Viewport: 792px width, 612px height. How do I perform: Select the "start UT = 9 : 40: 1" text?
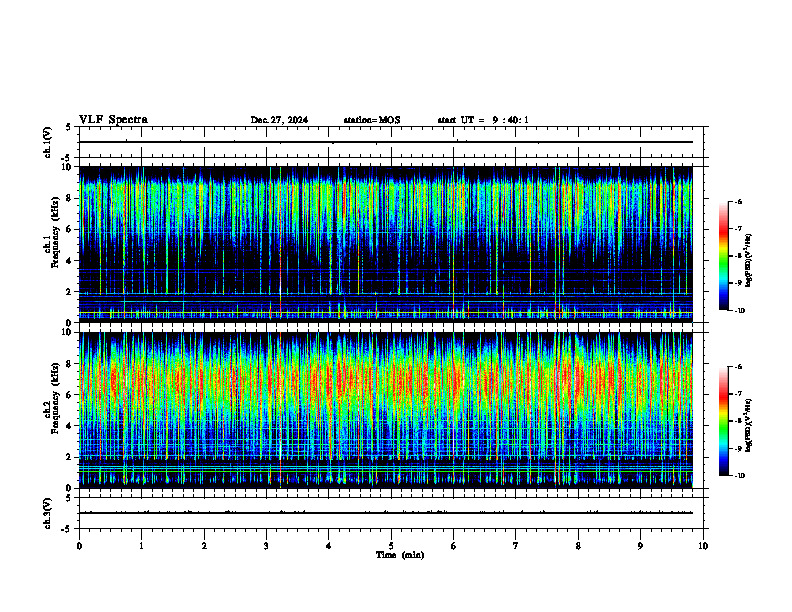click(x=483, y=120)
